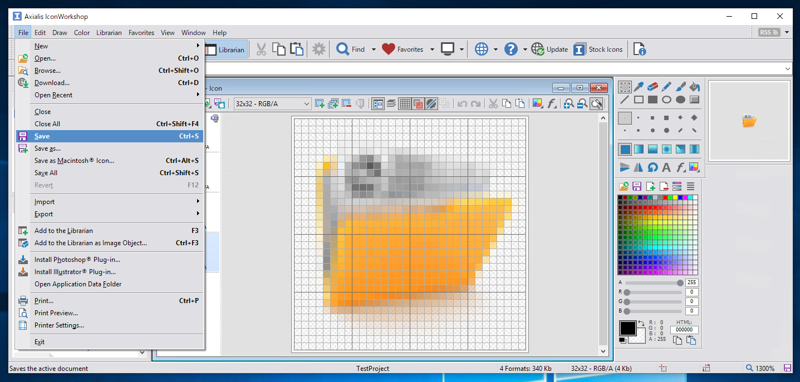Select the radial gradient fill mode

(666, 149)
